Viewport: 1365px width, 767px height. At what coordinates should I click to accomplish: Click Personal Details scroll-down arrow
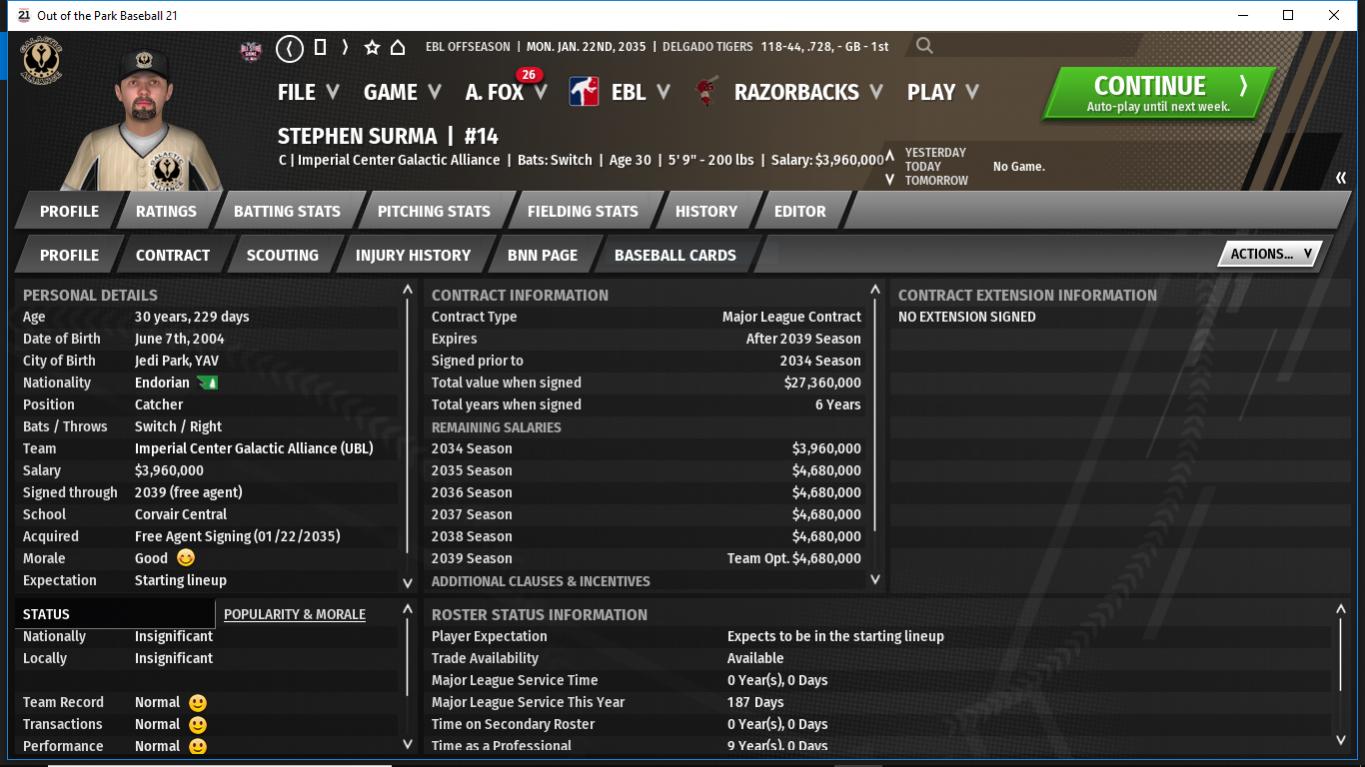coord(407,583)
